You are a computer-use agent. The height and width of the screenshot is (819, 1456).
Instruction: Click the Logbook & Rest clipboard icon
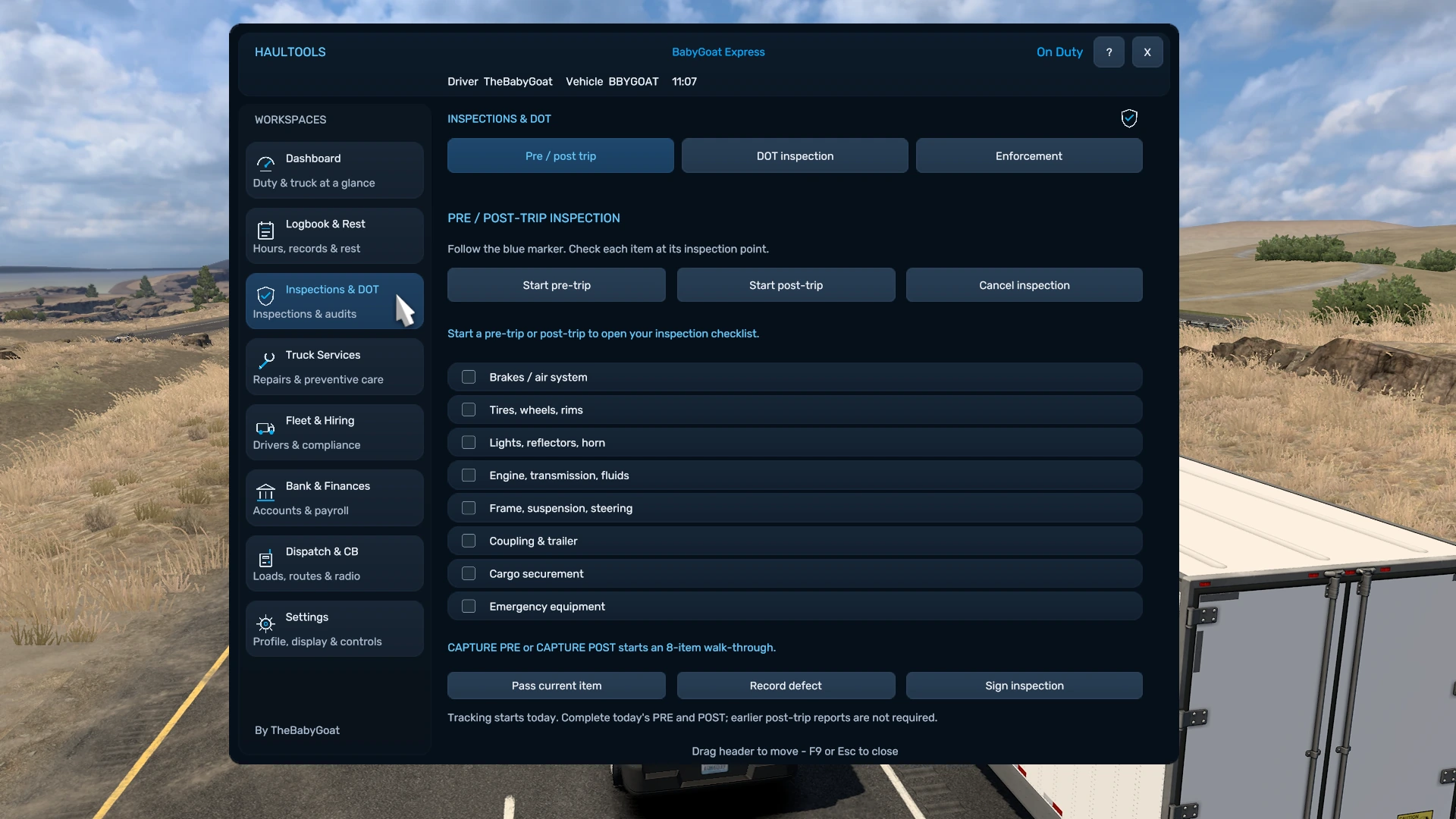(265, 230)
